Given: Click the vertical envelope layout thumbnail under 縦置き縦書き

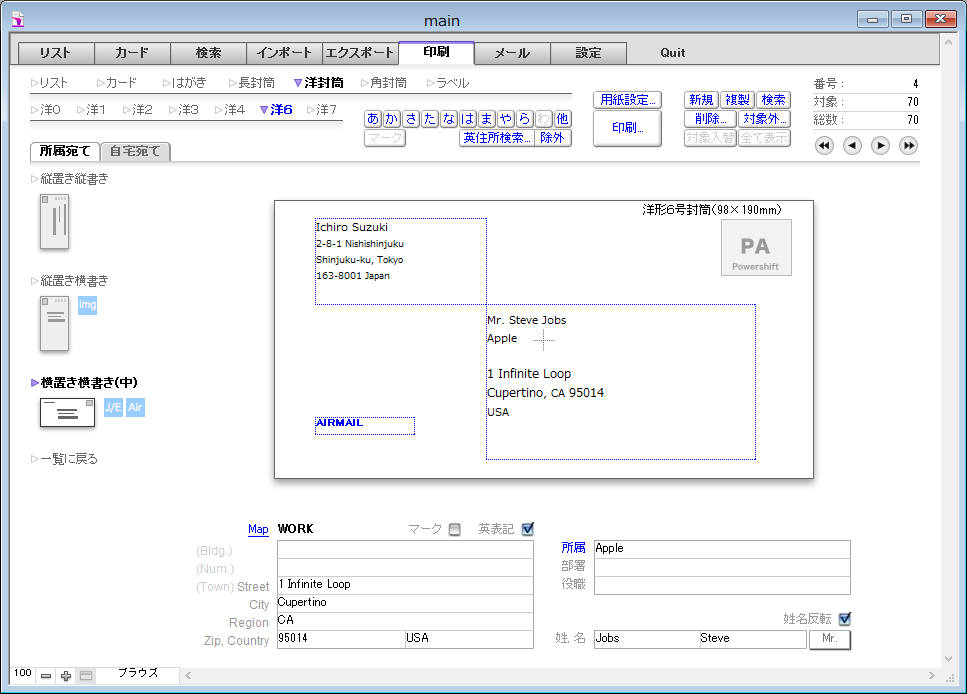Looking at the screenshot, I should tap(54, 221).
